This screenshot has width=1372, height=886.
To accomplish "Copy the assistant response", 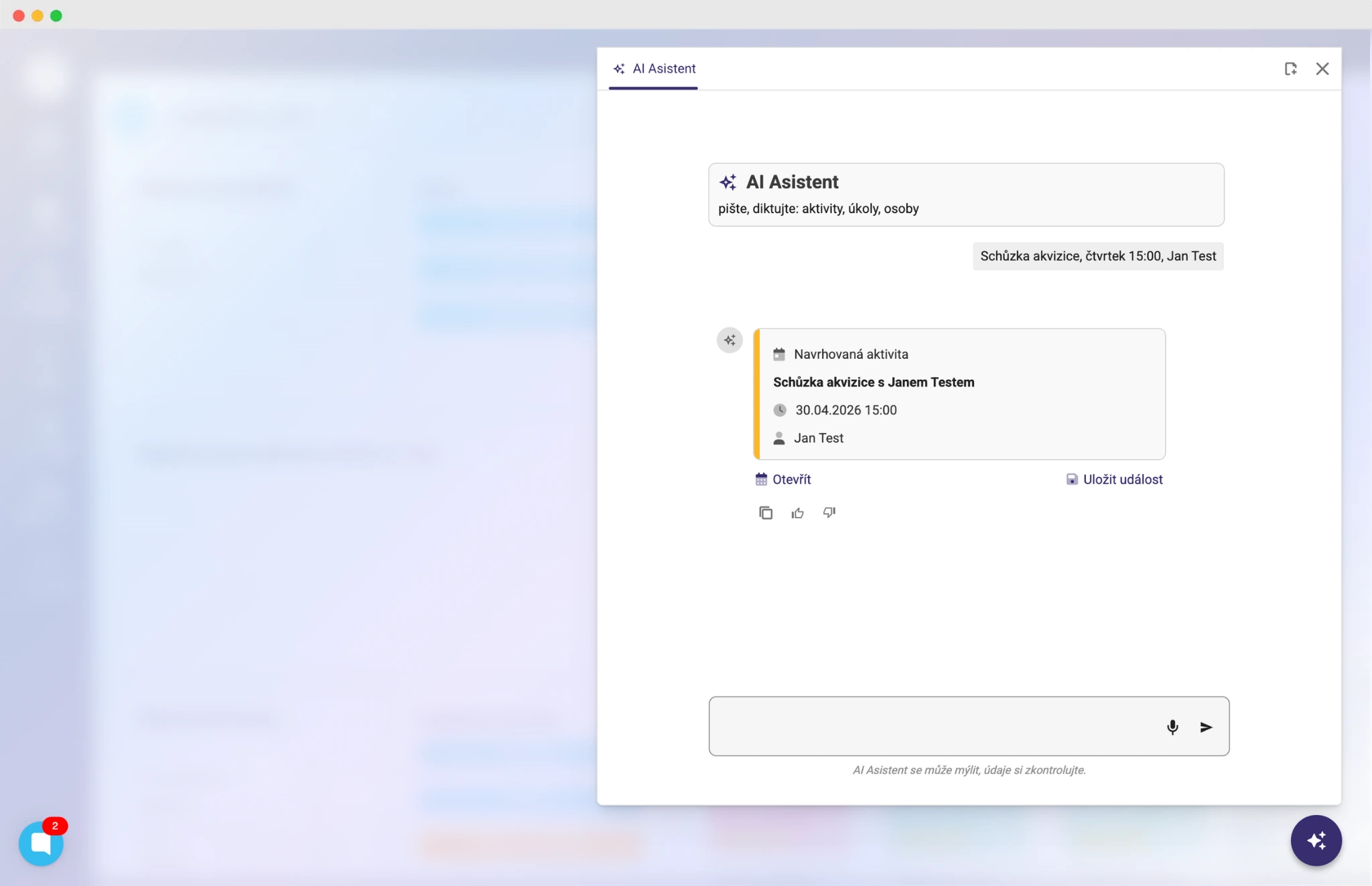I will [766, 513].
